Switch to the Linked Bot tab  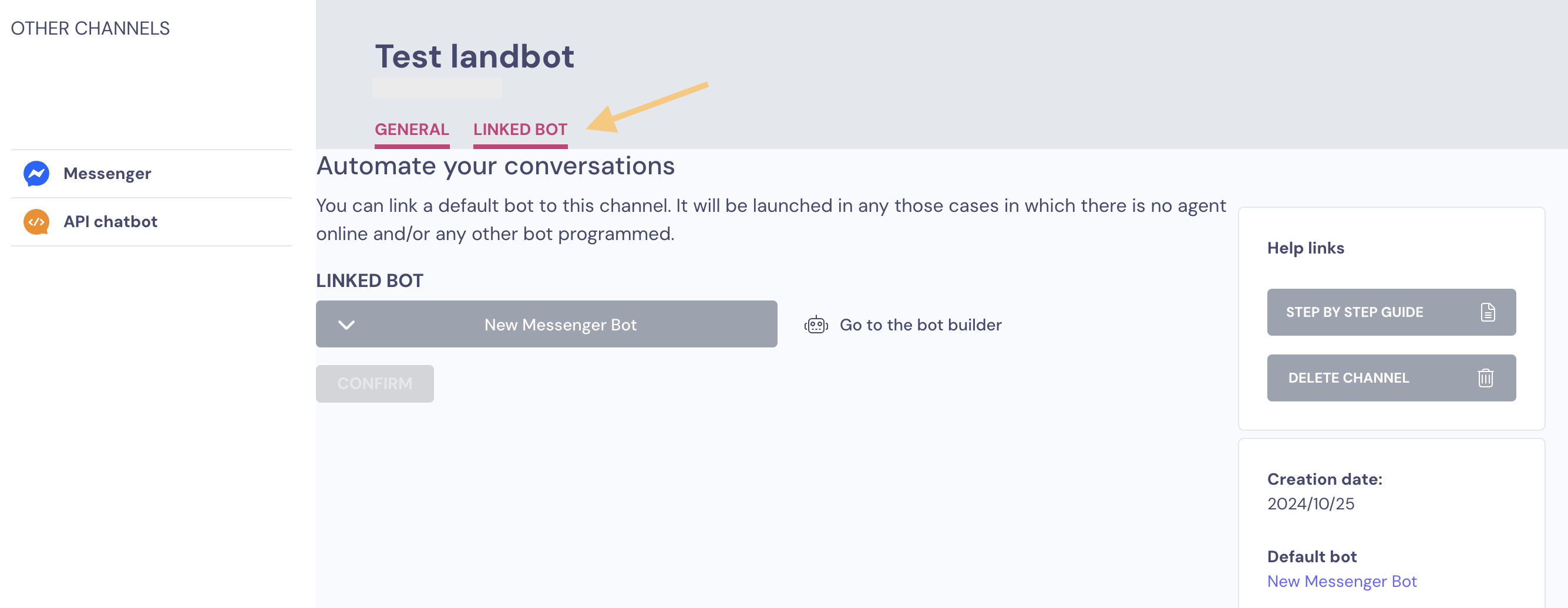(x=520, y=130)
